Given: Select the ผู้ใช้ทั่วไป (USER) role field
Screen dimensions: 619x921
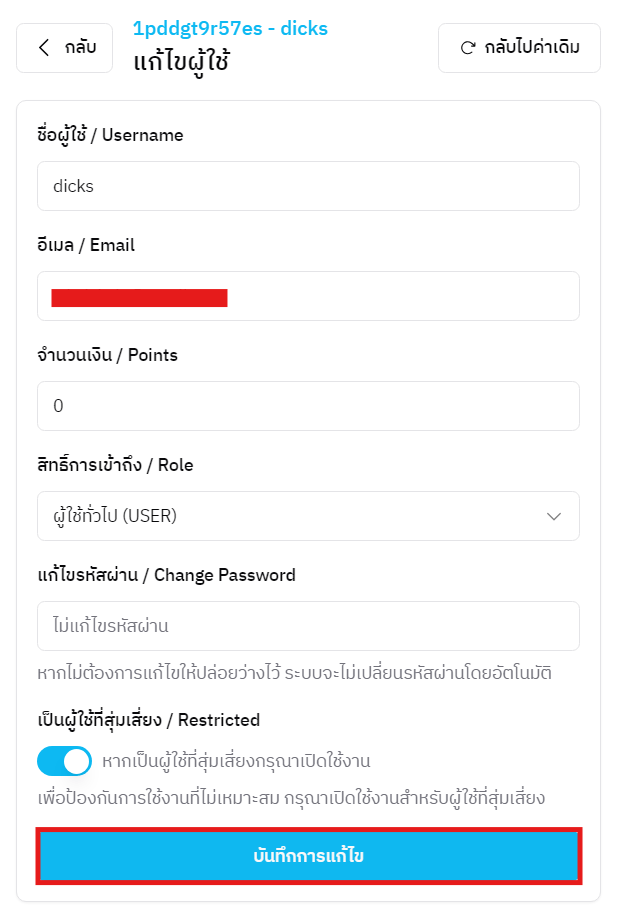Looking at the screenshot, I should (308, 516).
